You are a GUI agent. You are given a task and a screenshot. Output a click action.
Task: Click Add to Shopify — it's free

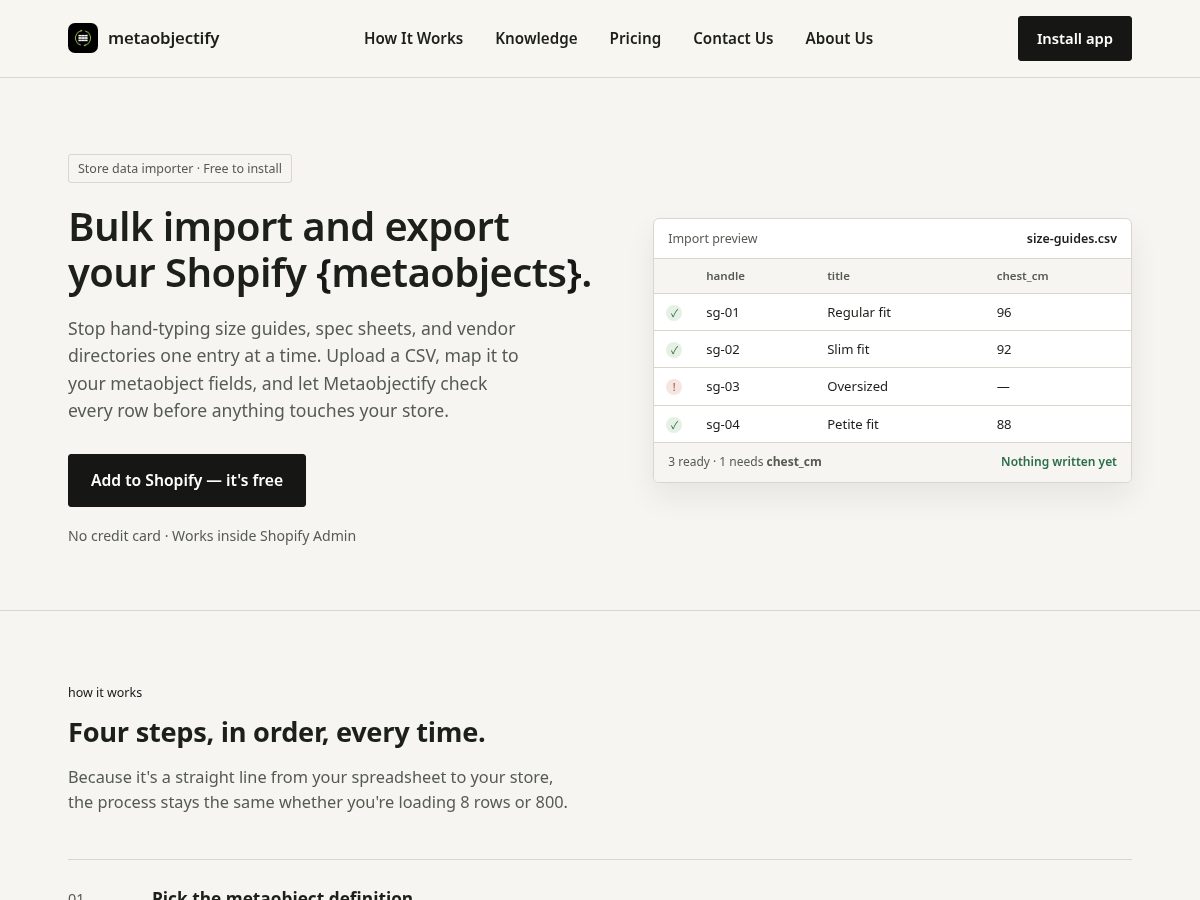point(187,480)
